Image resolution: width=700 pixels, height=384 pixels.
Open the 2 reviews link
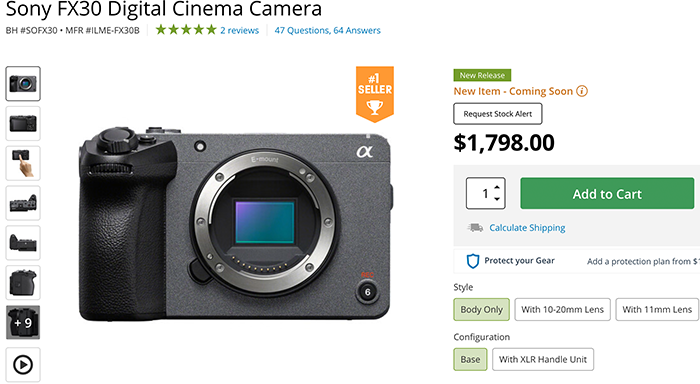coord(239,30)
